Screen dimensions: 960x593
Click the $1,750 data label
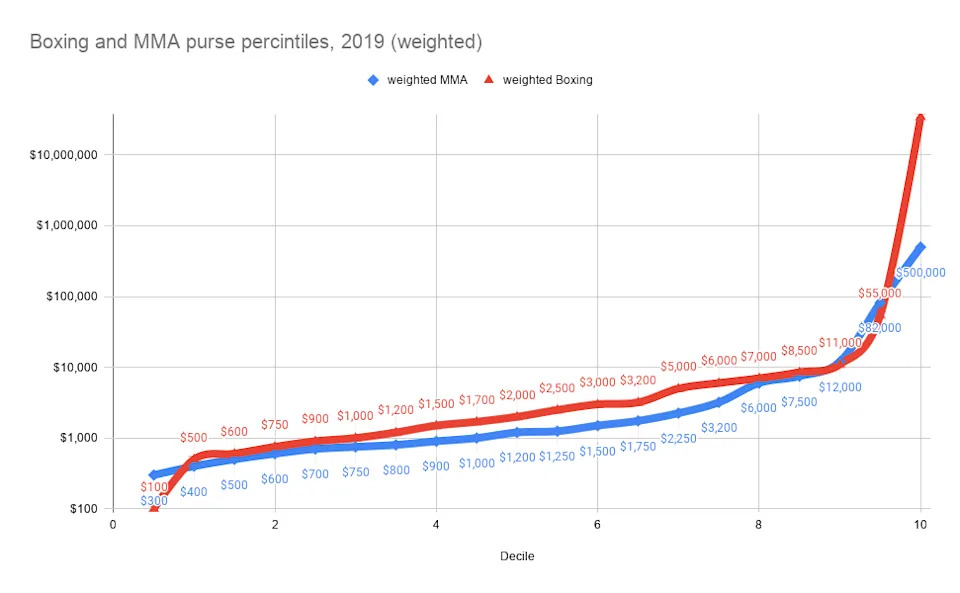[637, 446]
